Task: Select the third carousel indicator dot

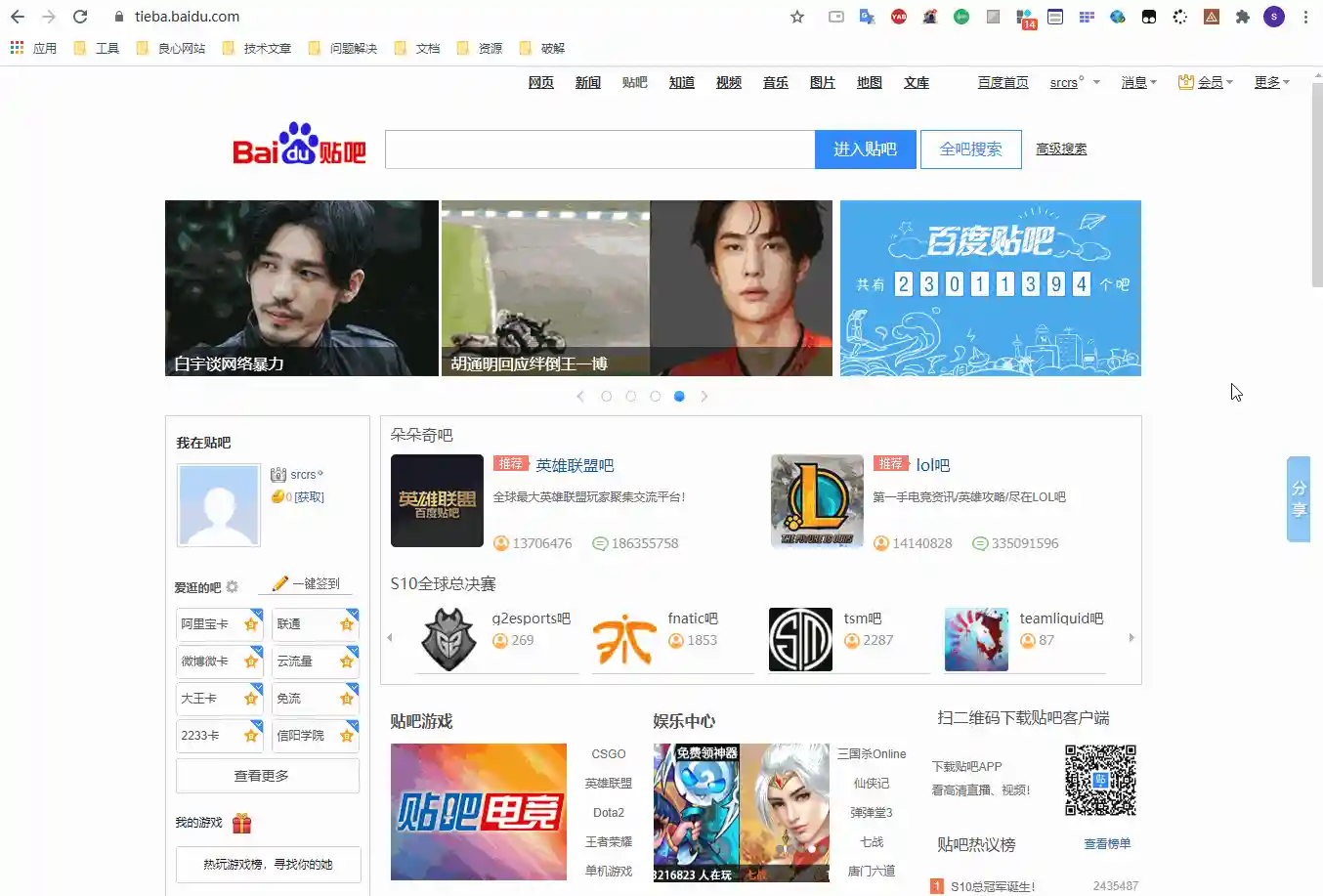Action: pyautogui.click(x=656, y=397)
